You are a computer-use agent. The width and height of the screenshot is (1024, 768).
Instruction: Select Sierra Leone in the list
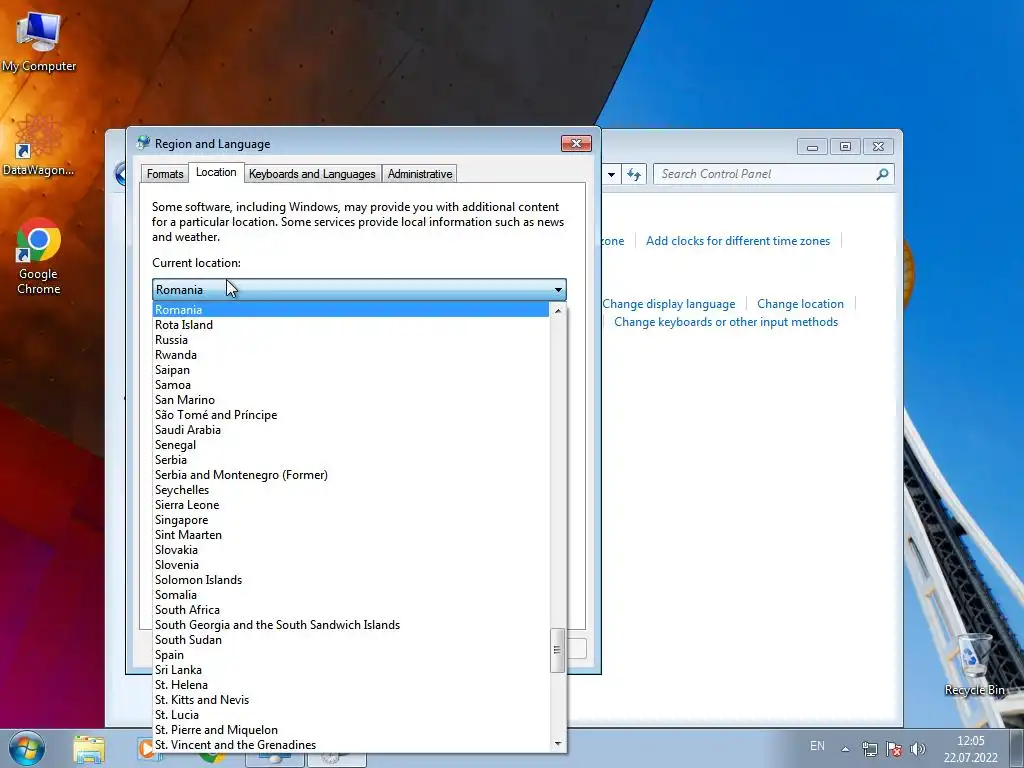[351, 505]
